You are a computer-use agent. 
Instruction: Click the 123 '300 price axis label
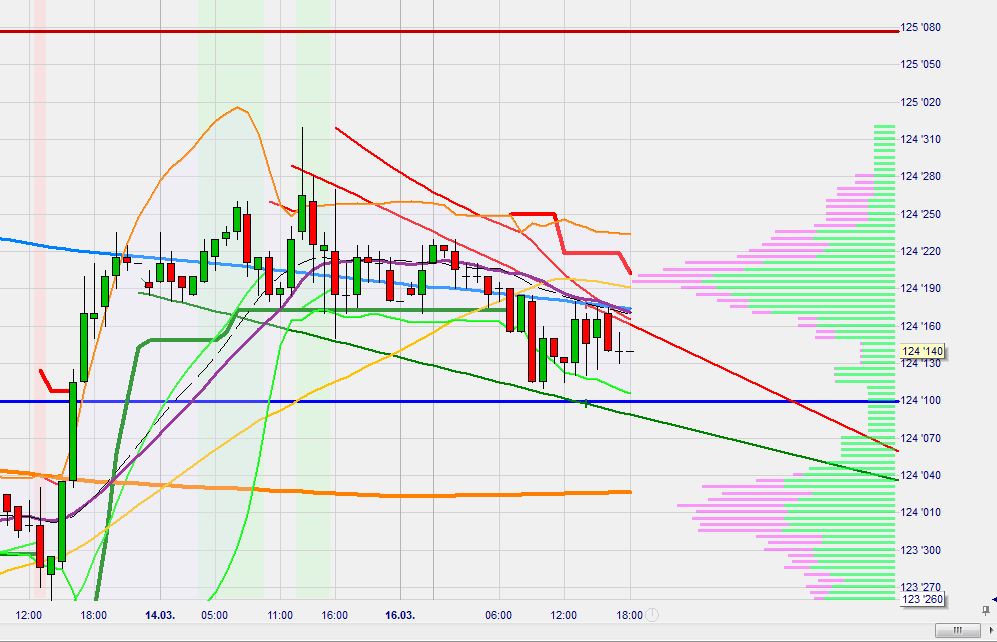pos(920,550)
